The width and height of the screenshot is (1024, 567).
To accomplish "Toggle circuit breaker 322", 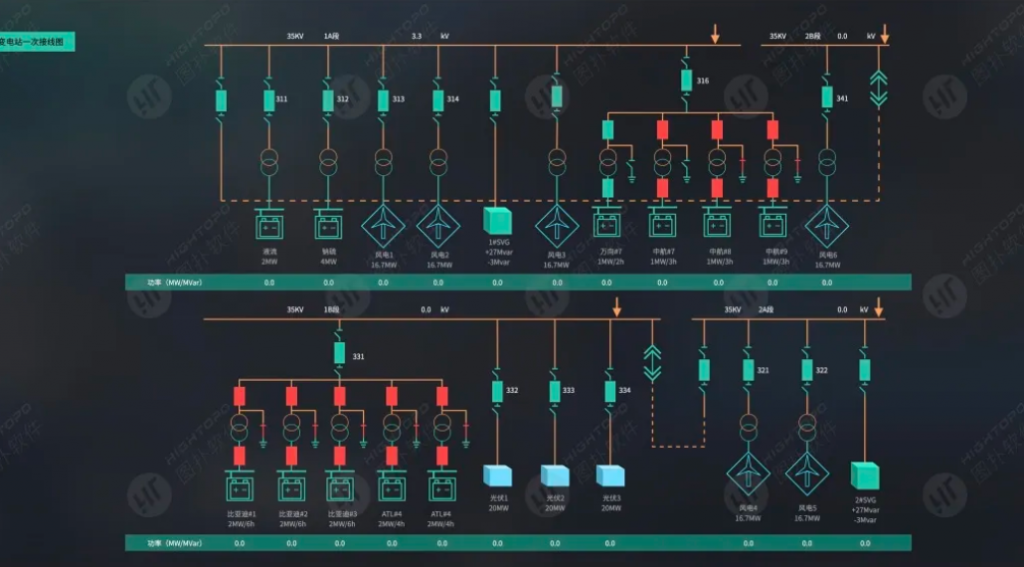I will (x=807, y=370).
